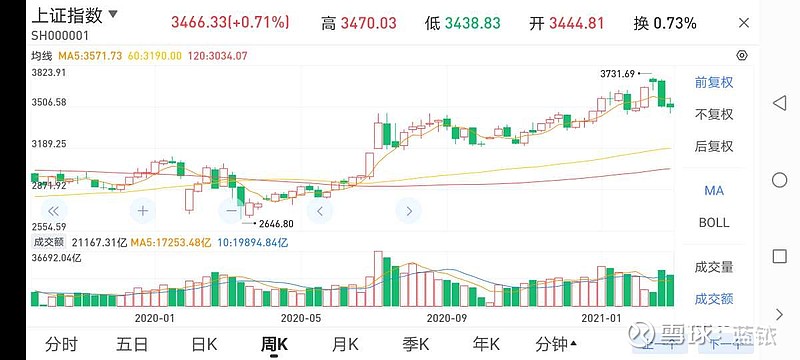This screenshot has height=360, width=800.
Task: Zoom in chart with plus icon
Action: click(x=143, y=211)
